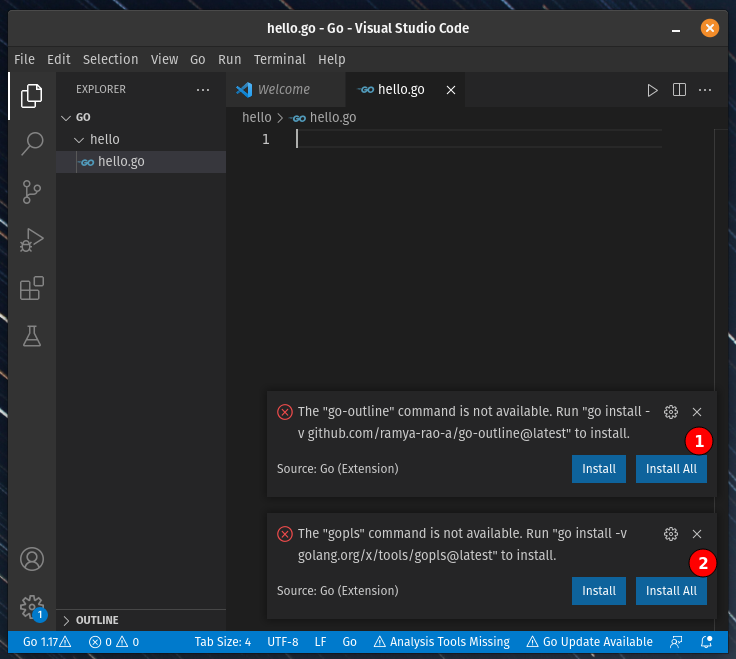Click Go 1.17 version in status bar
This screenshot has width=736, height=659.
47,642
